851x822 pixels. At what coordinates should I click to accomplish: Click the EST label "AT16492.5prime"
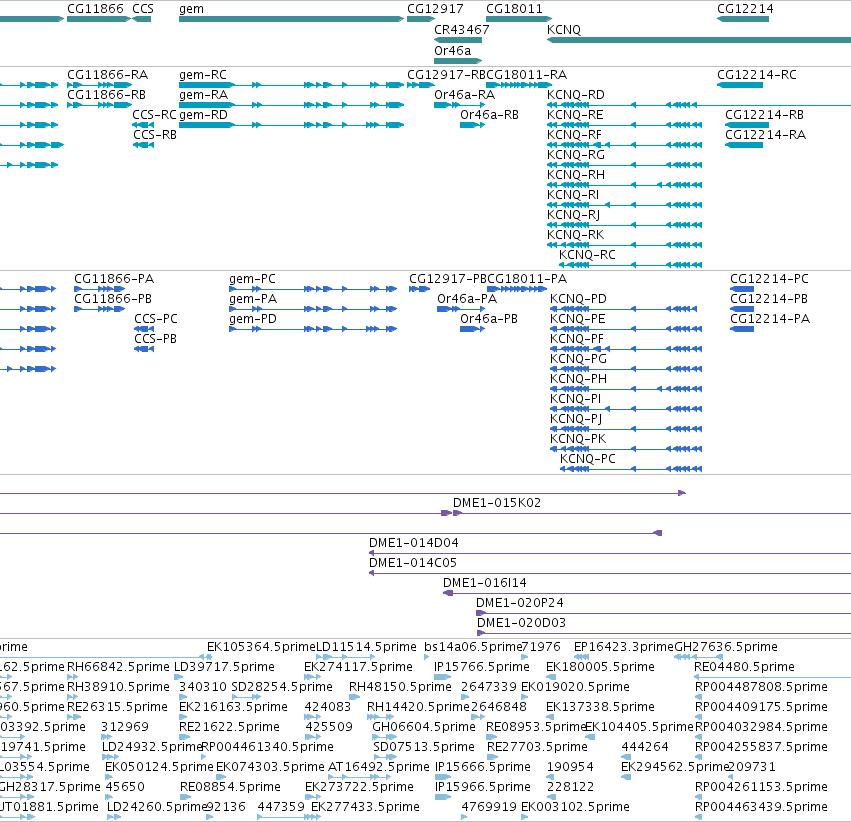pyautogui.click(x=379, y=767)
